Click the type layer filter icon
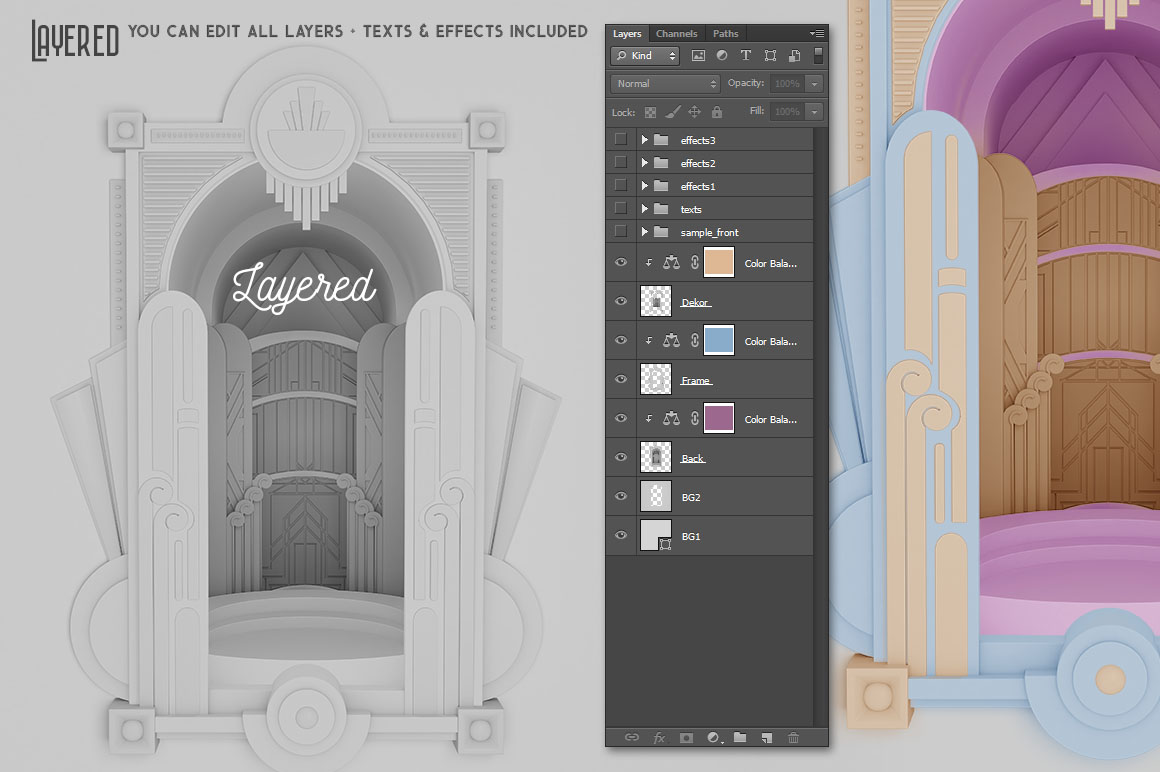1160x772 pixels. (746, 56)
